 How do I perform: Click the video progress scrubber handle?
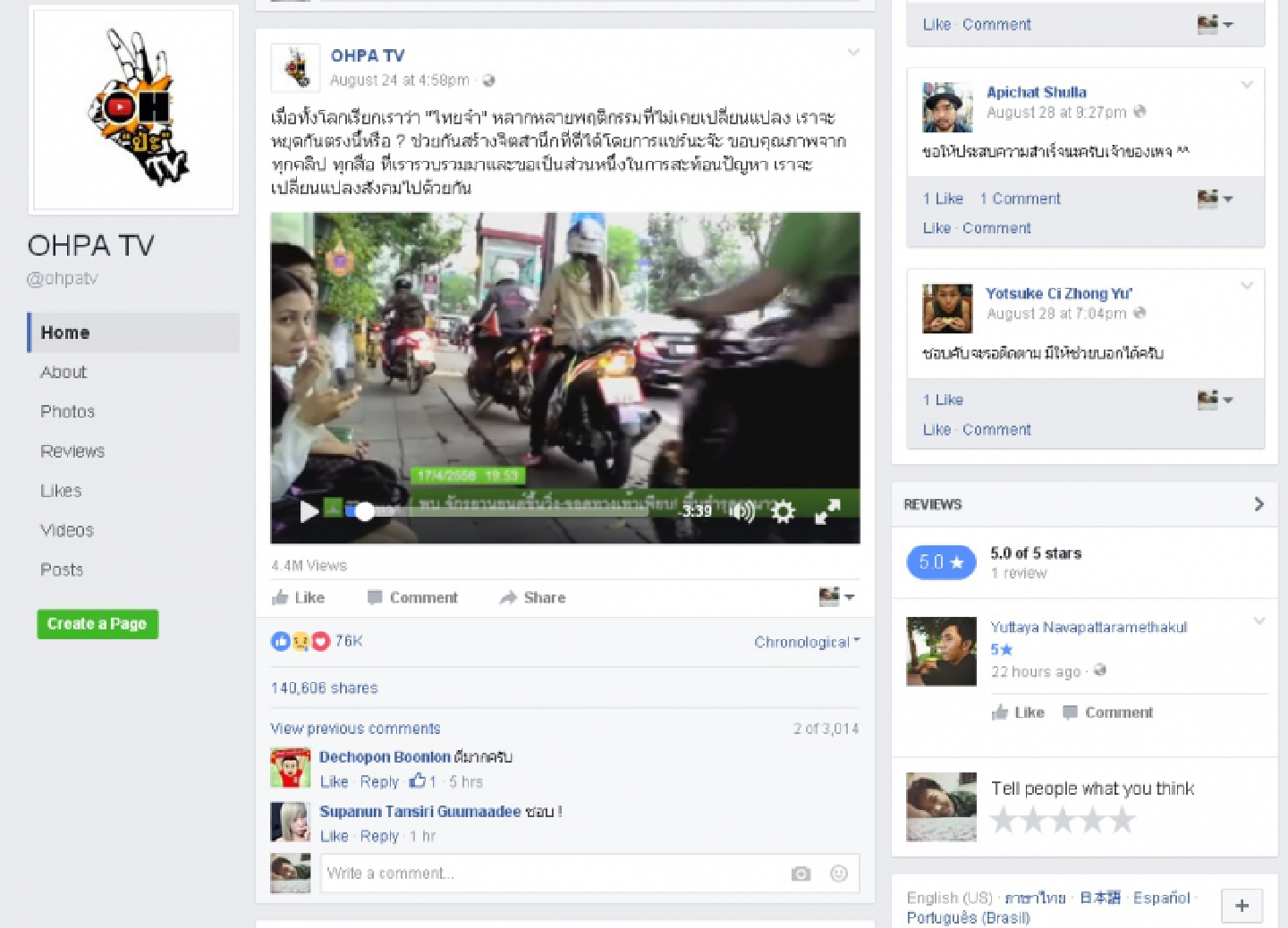pos(365,511)
